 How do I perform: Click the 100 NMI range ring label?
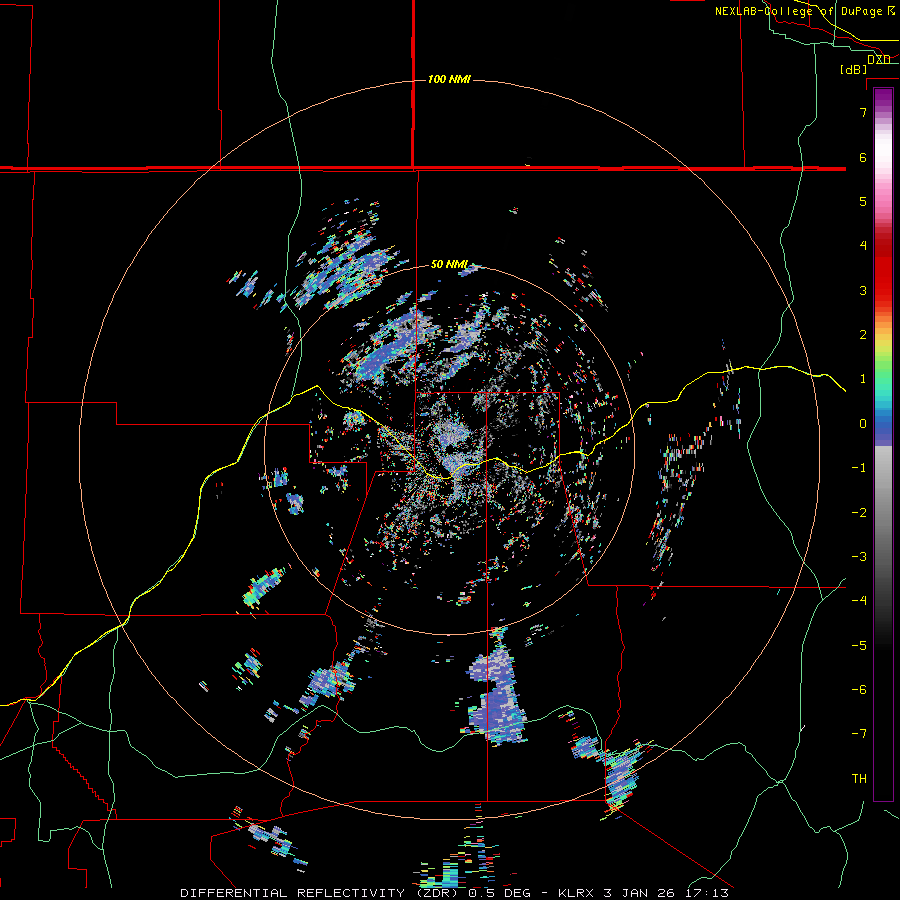449,79
